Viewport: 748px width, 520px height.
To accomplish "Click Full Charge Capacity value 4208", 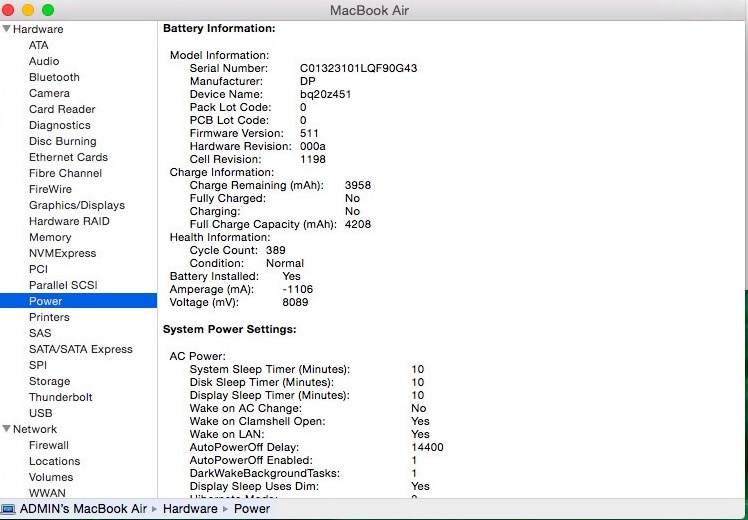I will point(358,224).
